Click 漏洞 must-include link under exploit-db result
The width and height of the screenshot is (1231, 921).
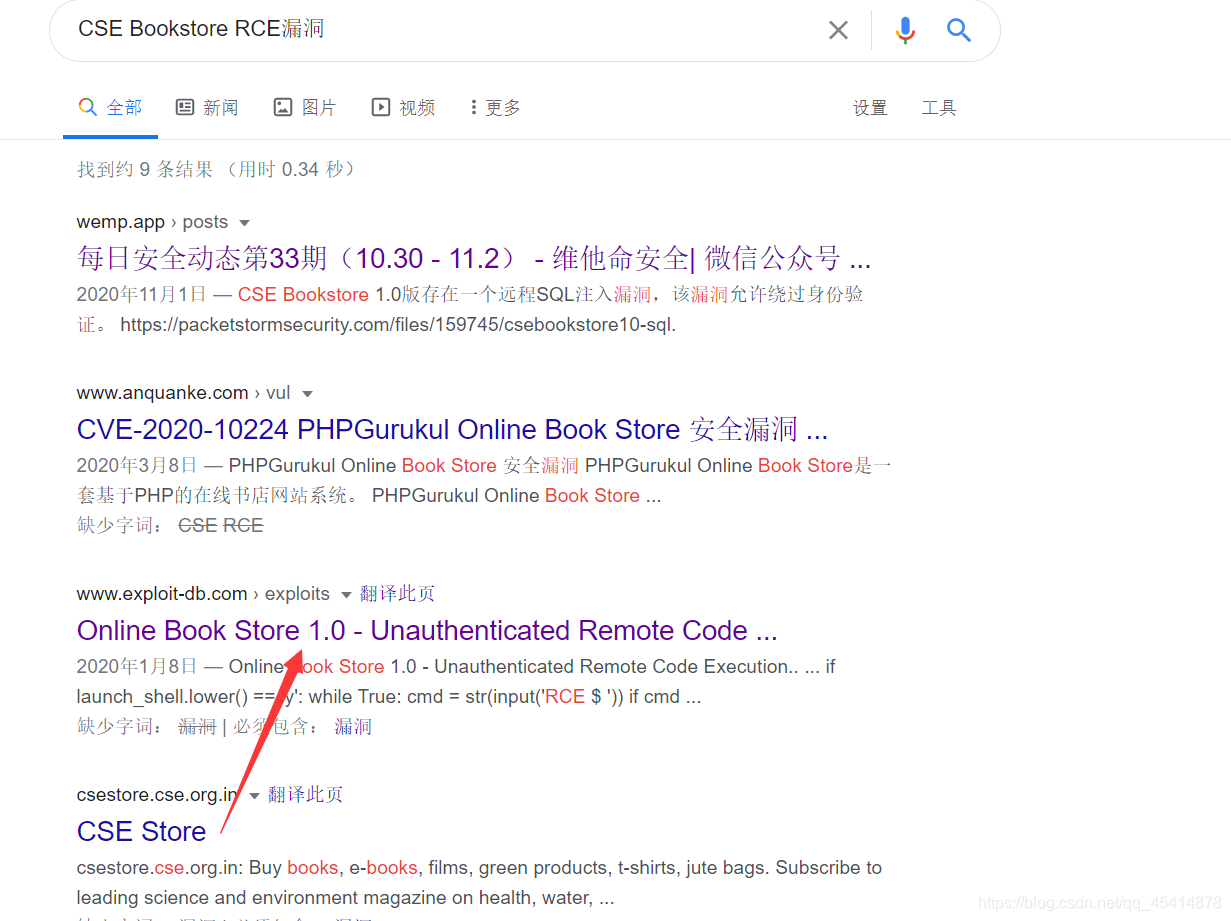pos(353,727)
